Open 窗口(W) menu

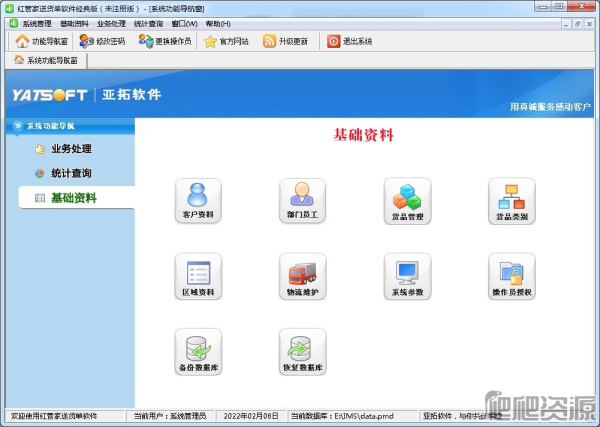(184, 24)
